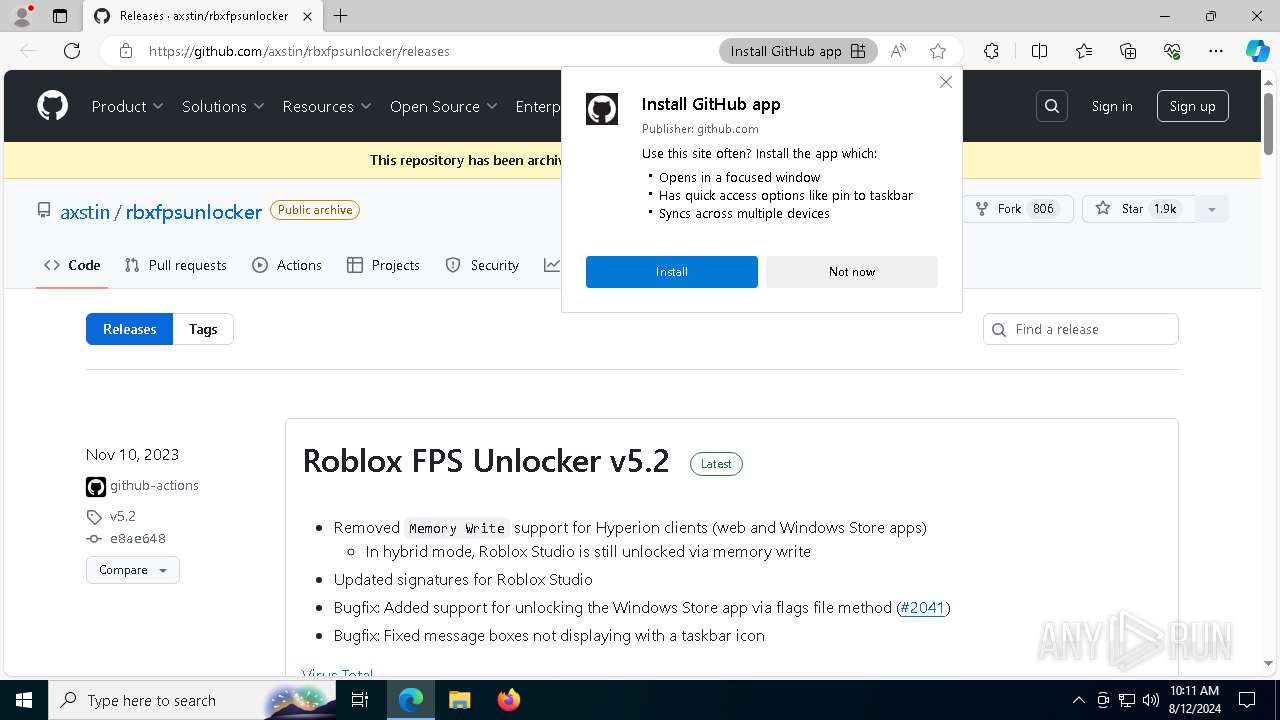Screen dimensions: 1280x720
Task: Select the Tags toggle button
Action: point(203,329)
